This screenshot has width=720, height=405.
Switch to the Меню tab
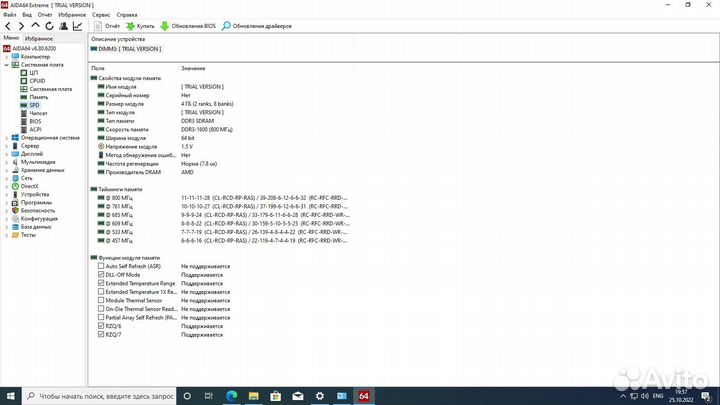(x=11, y=38)
